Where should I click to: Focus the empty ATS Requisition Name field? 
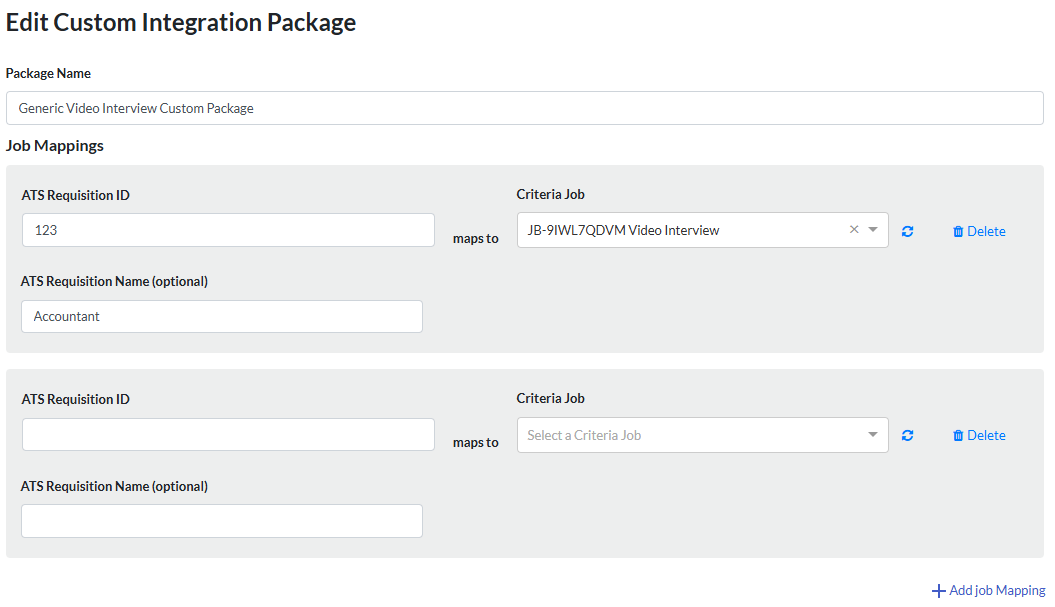(221, 520)
